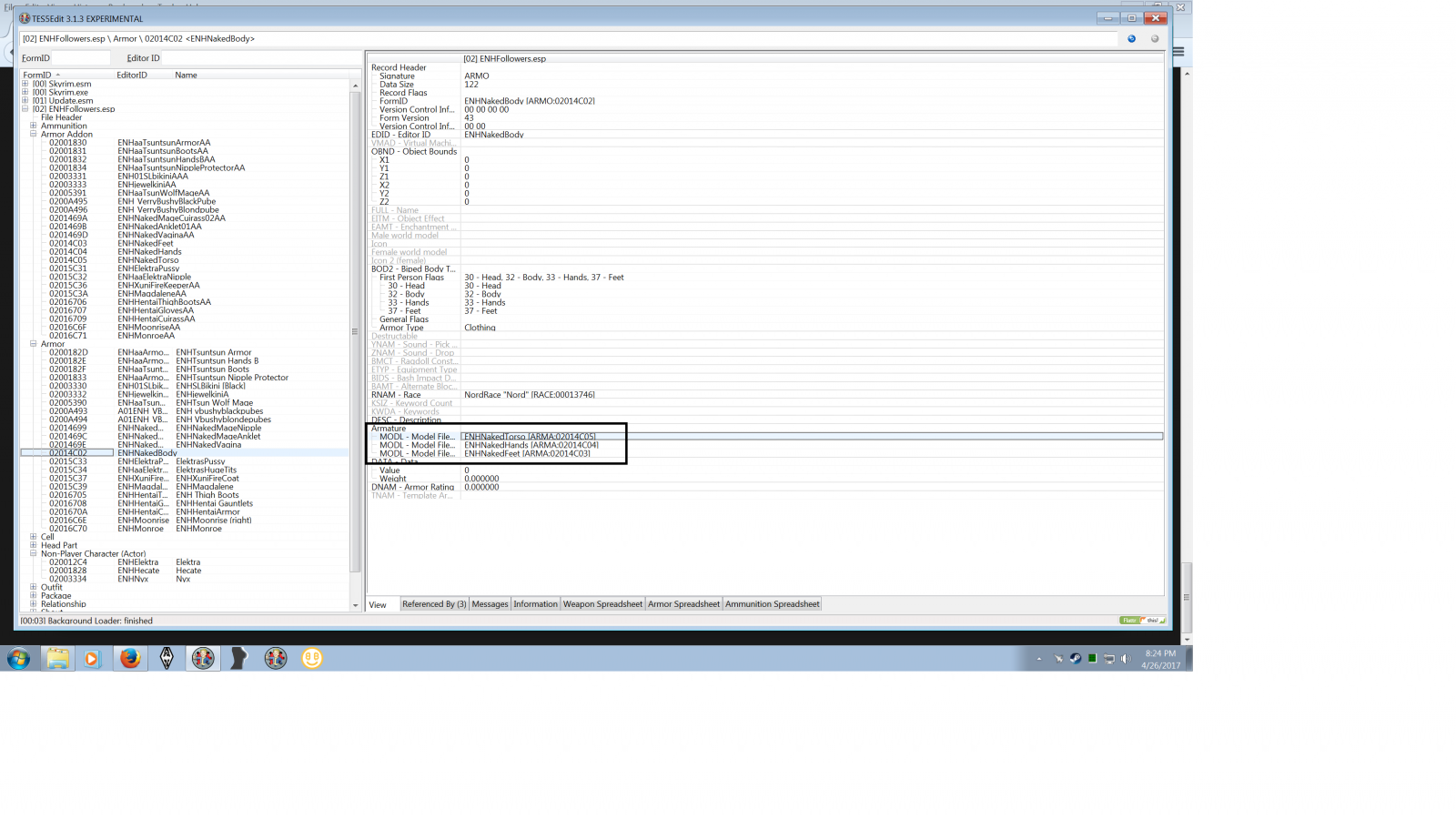Collapse the Armor Addon group

[34, 134]
